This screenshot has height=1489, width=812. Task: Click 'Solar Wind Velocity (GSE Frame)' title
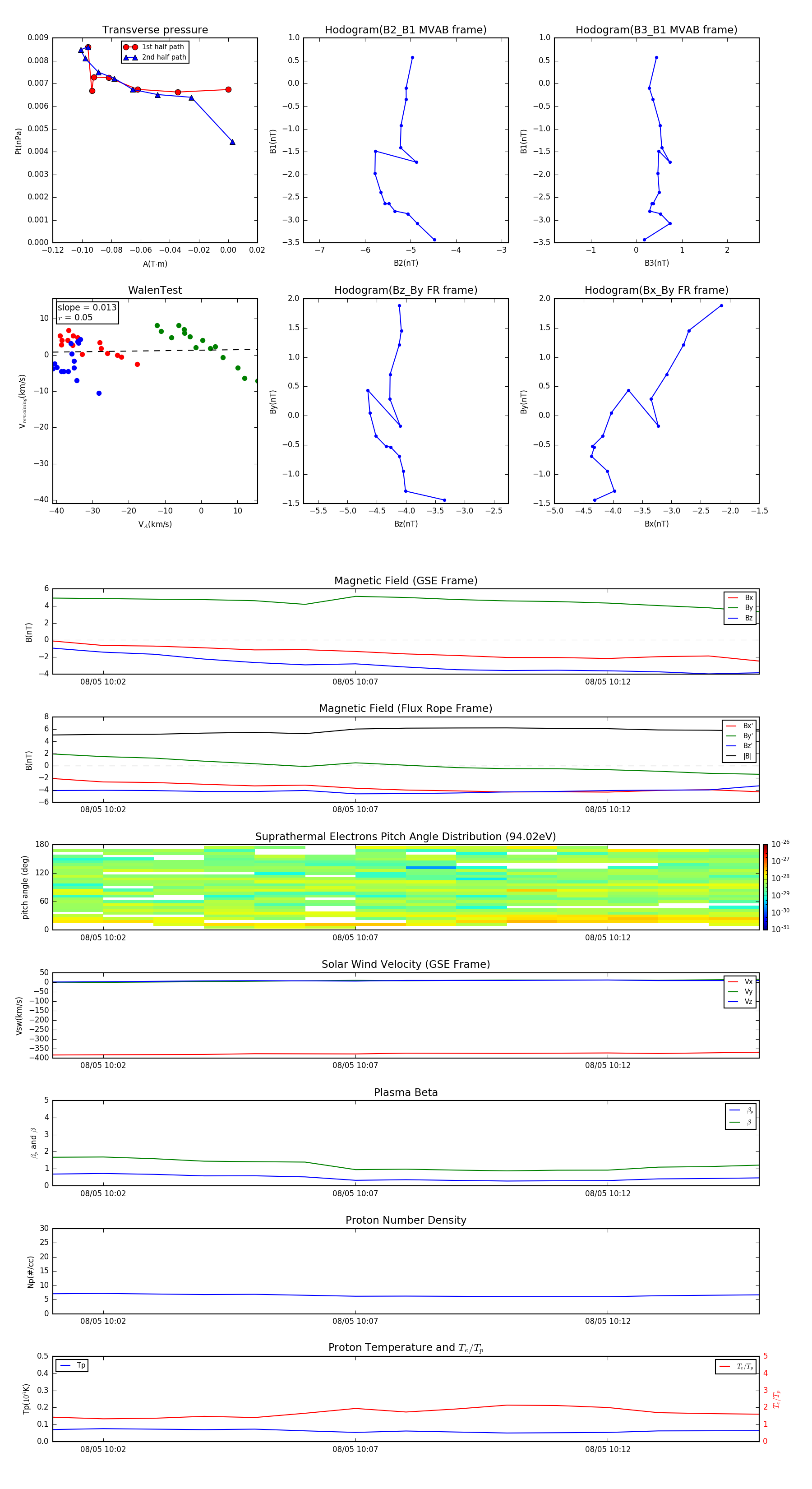coord(406,965)
